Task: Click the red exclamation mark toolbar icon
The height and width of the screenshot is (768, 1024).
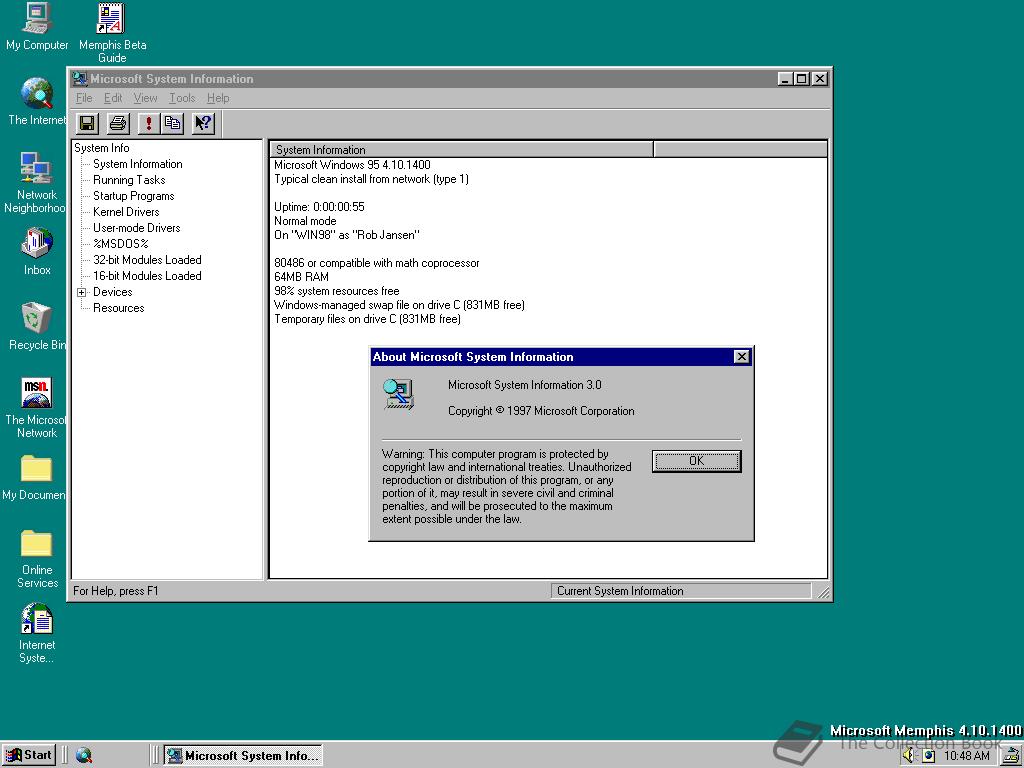Action: coord(149,123)
